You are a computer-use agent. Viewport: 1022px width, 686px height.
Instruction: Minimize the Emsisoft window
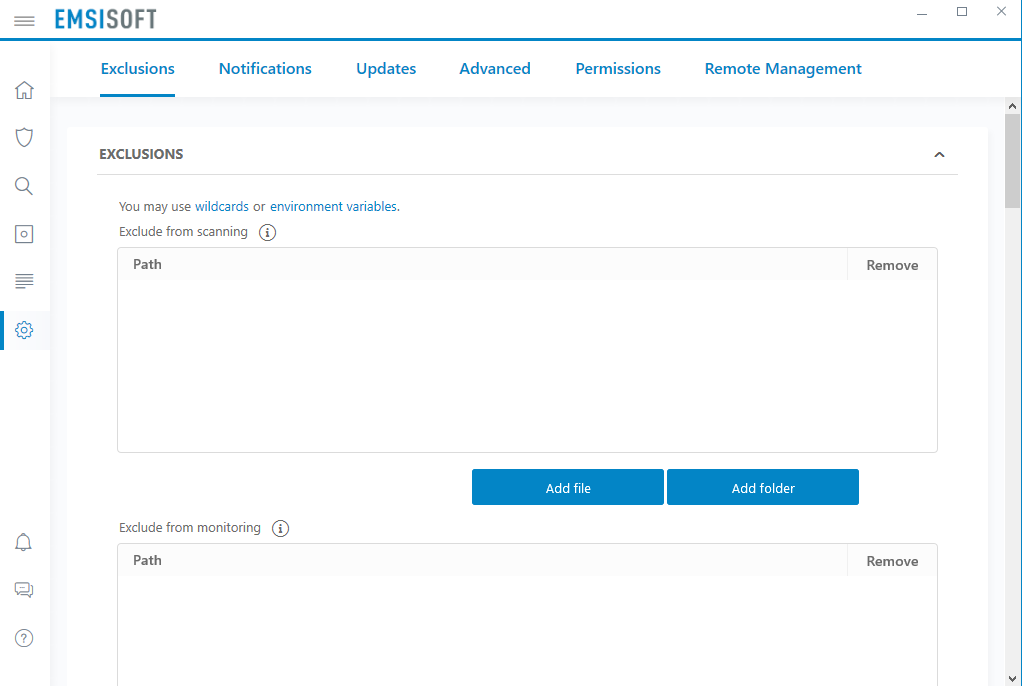click(x=922, y=13)
